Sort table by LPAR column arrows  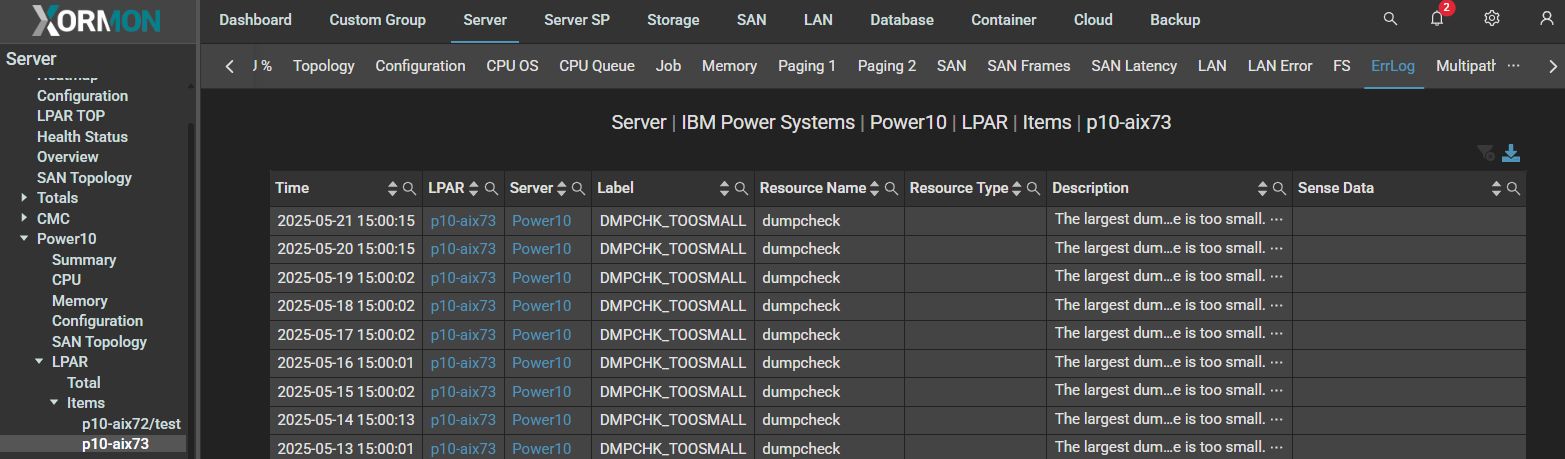coord(474,188)
